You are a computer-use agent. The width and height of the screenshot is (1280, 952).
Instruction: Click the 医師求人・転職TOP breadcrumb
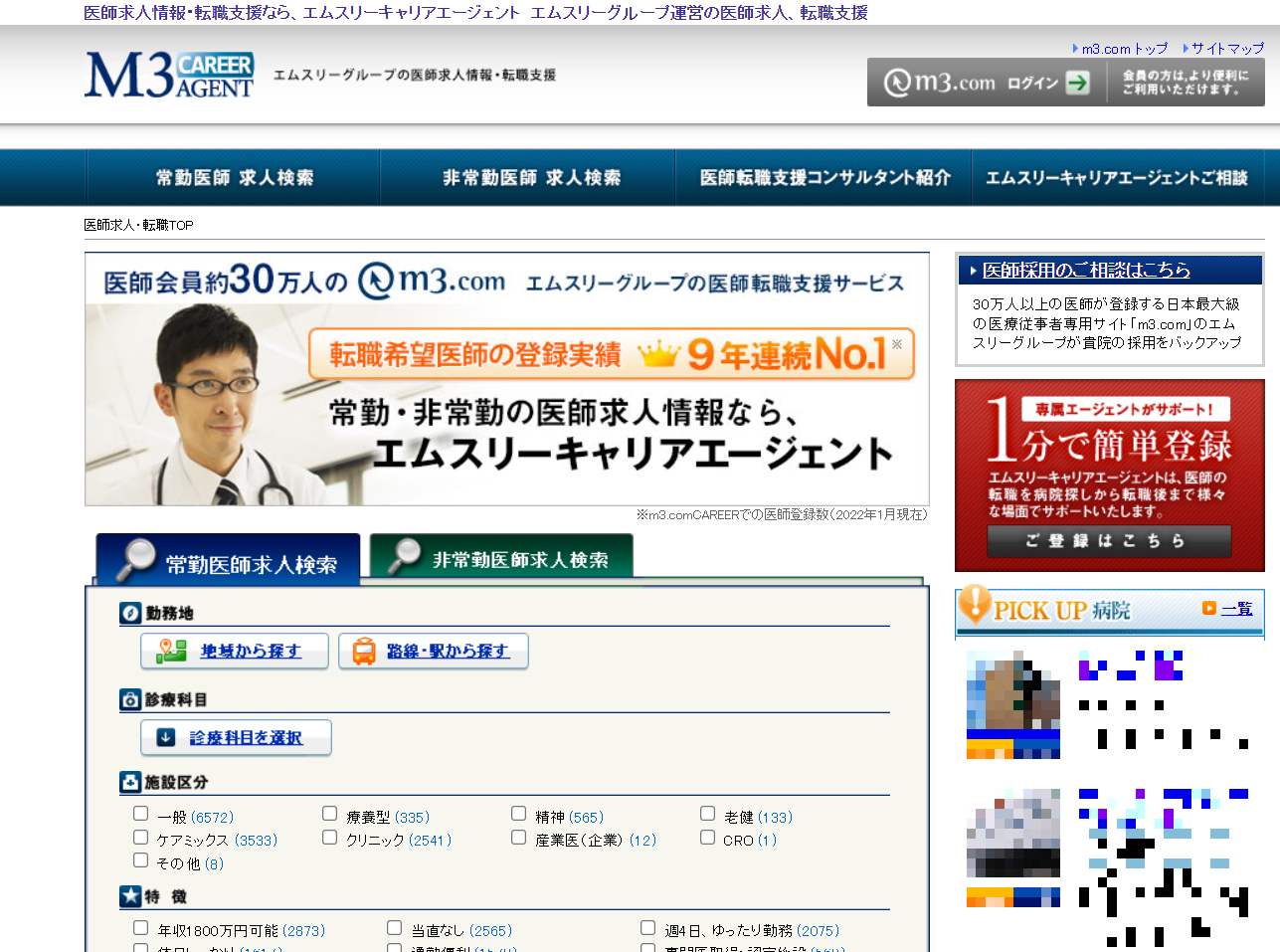tap(138, 225)
